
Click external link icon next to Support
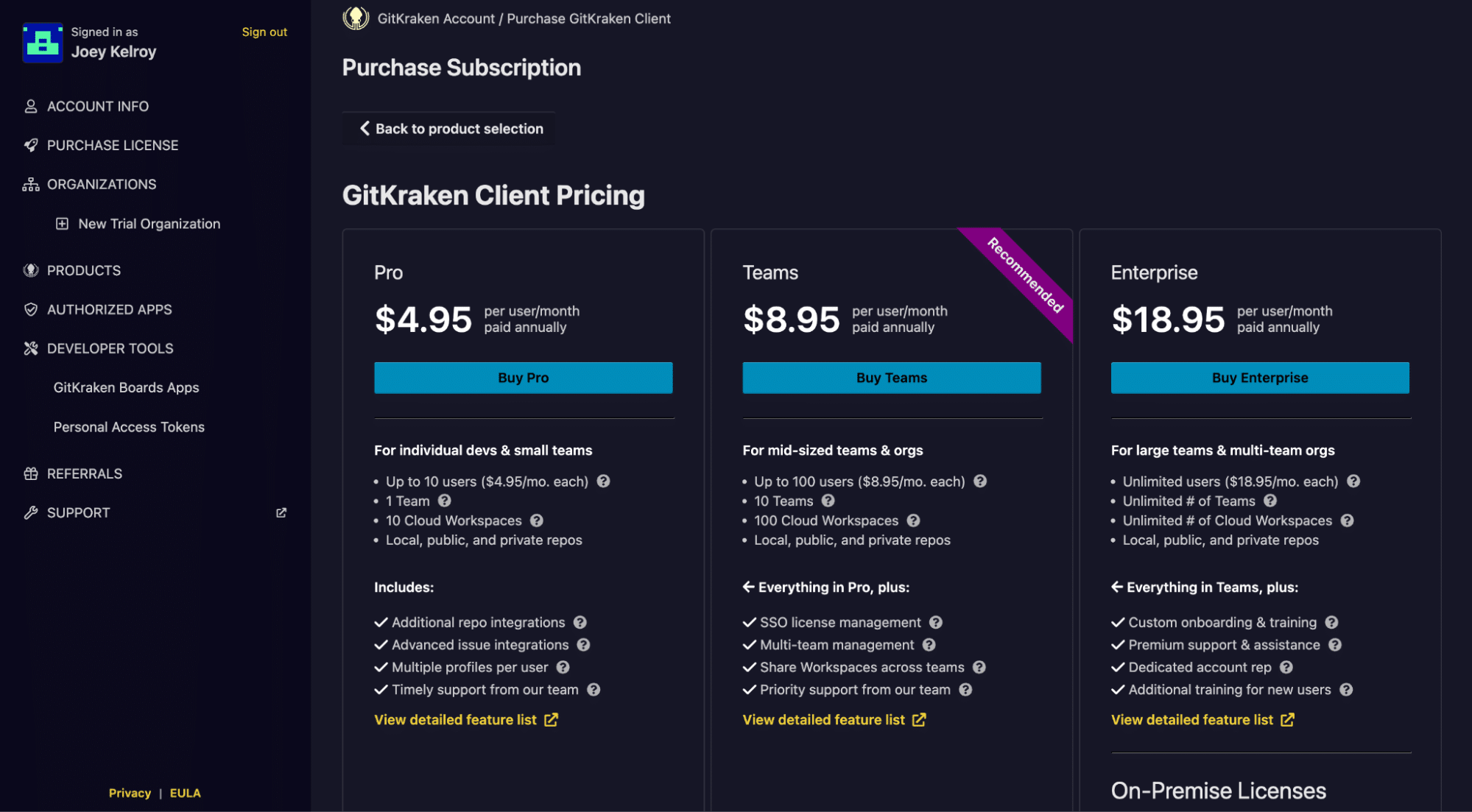pyautogui.click(x=281, y=512)
